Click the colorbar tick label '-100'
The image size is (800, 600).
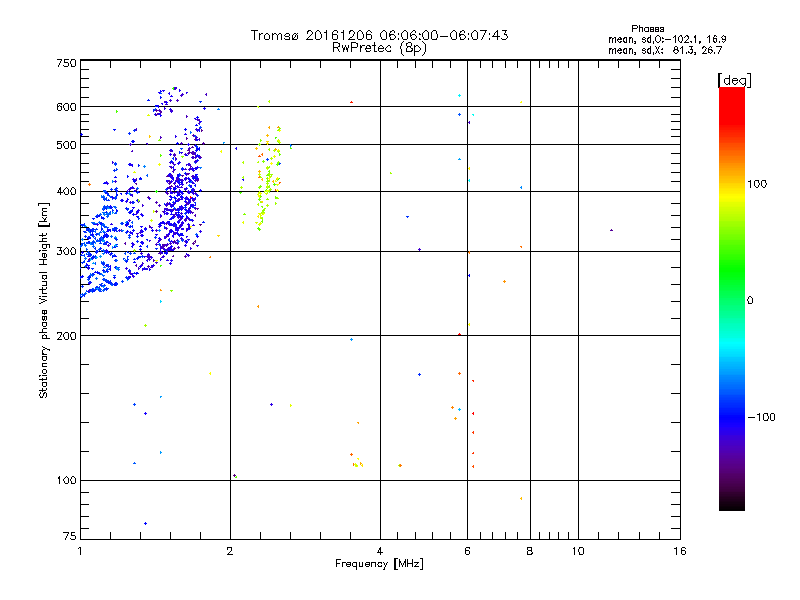coord(762,417)
